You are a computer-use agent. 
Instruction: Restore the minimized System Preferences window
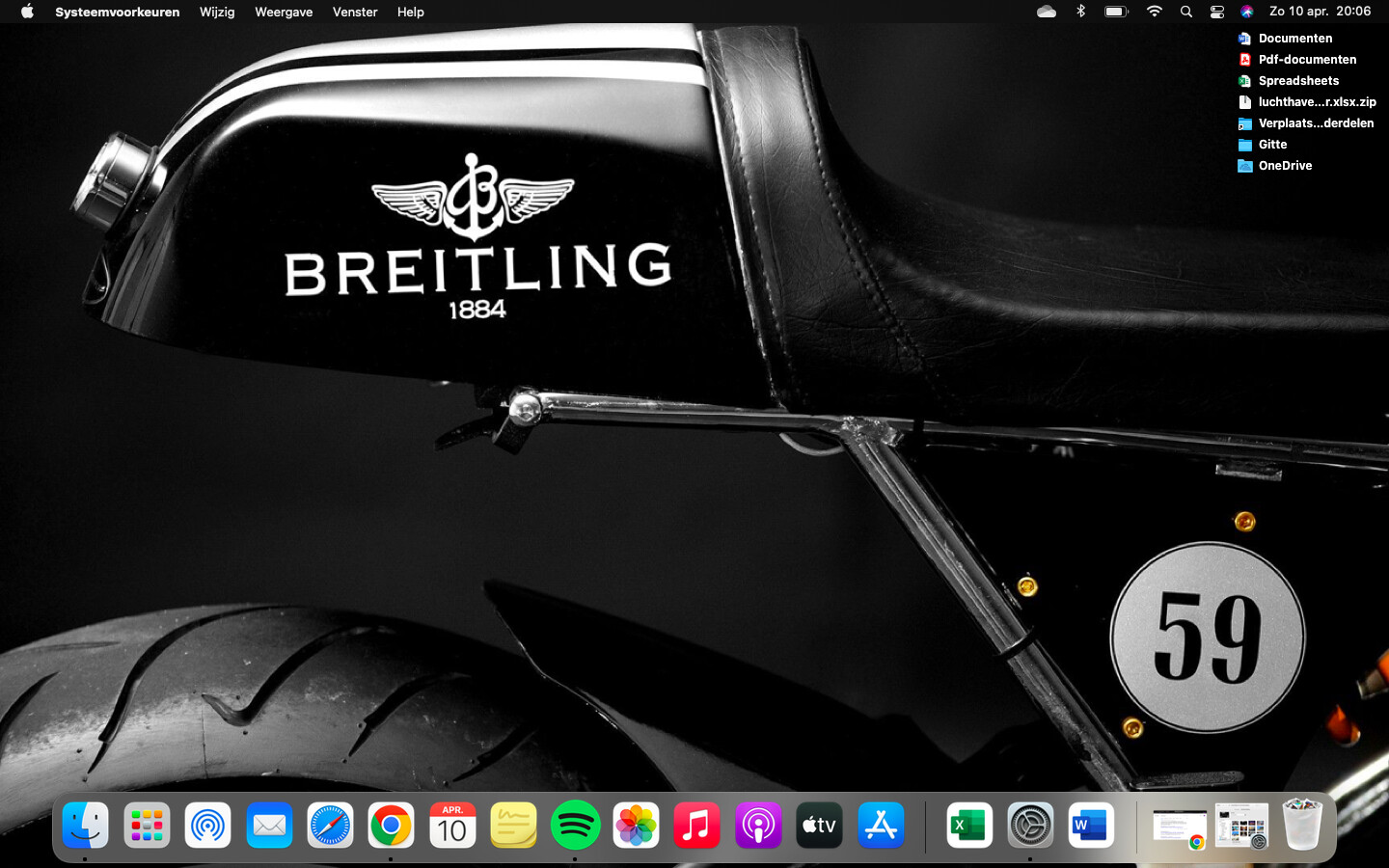pos(1241,826)
